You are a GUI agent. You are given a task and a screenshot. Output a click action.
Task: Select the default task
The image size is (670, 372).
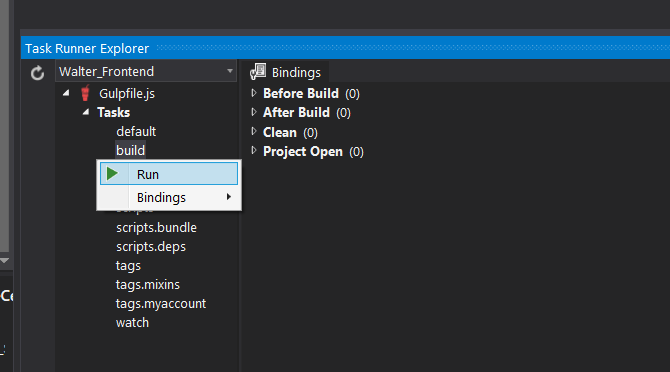[136, 131]
